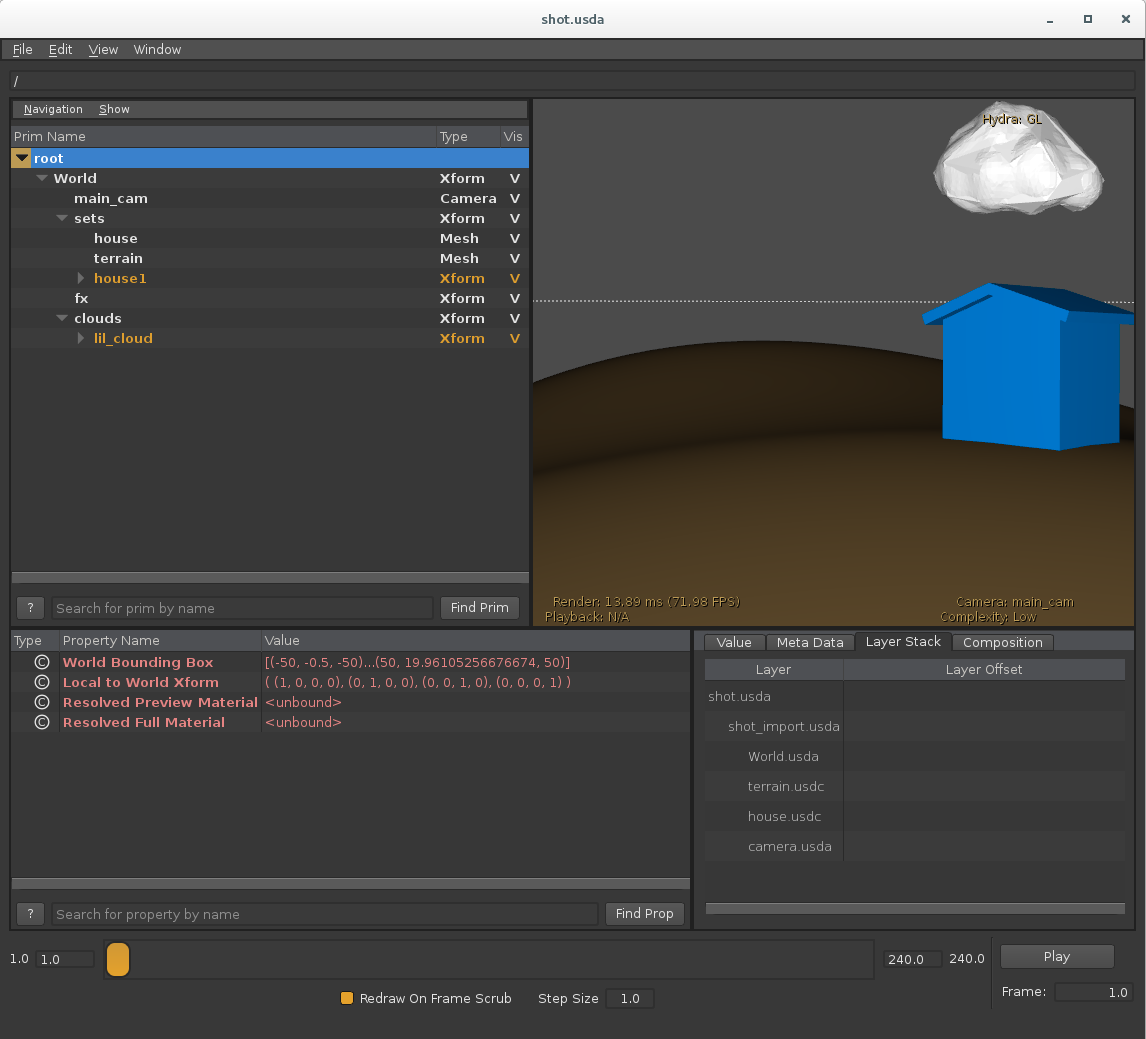
Task: Switch to the Layer Stack tab
Action: 903,642
